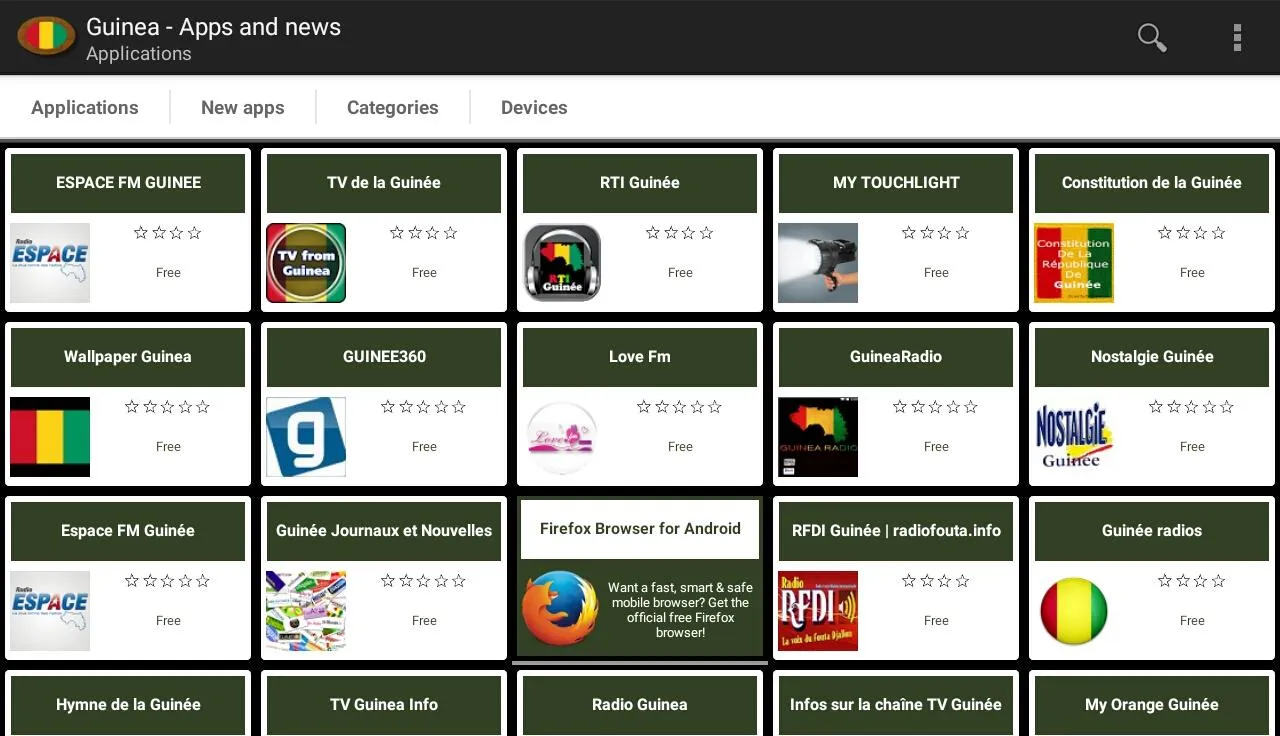Switch to the Categories tab
The width and height of the screenshot is (1280, 736).
coord(393,107)
